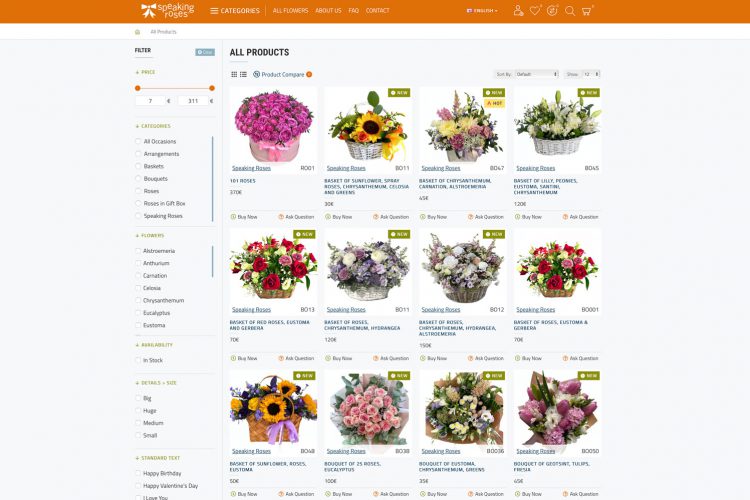Click the minimum price input field

tap(150, 101)
